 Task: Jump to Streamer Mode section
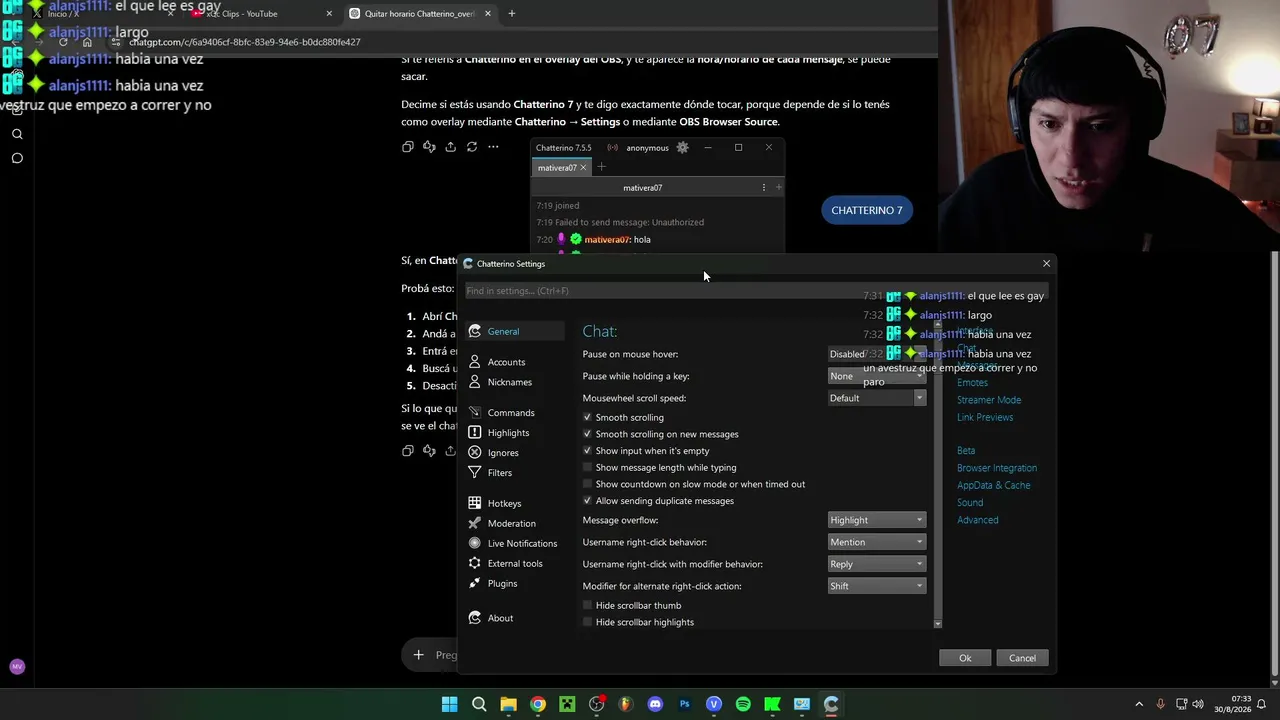(x=989, y=400)
